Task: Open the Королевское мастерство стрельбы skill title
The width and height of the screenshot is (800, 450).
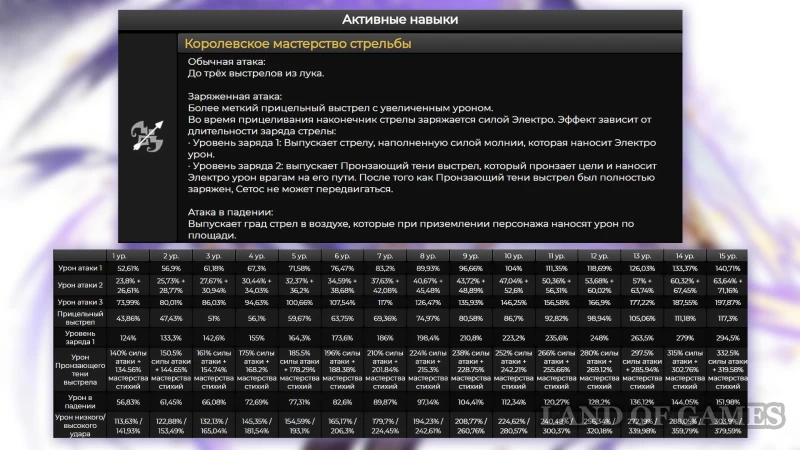Action: pyautogui.click(x=297, y=44)
